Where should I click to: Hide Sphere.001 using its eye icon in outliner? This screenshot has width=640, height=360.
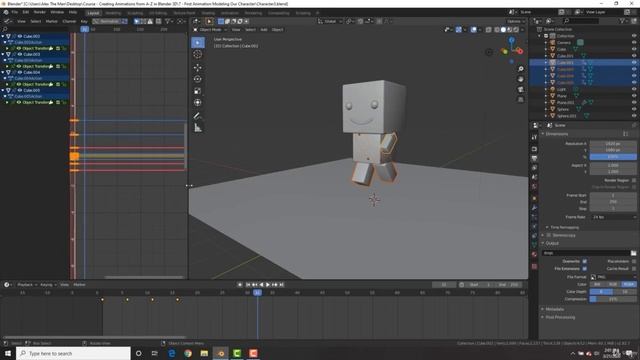pyautogui.click(x=634, y=116)
